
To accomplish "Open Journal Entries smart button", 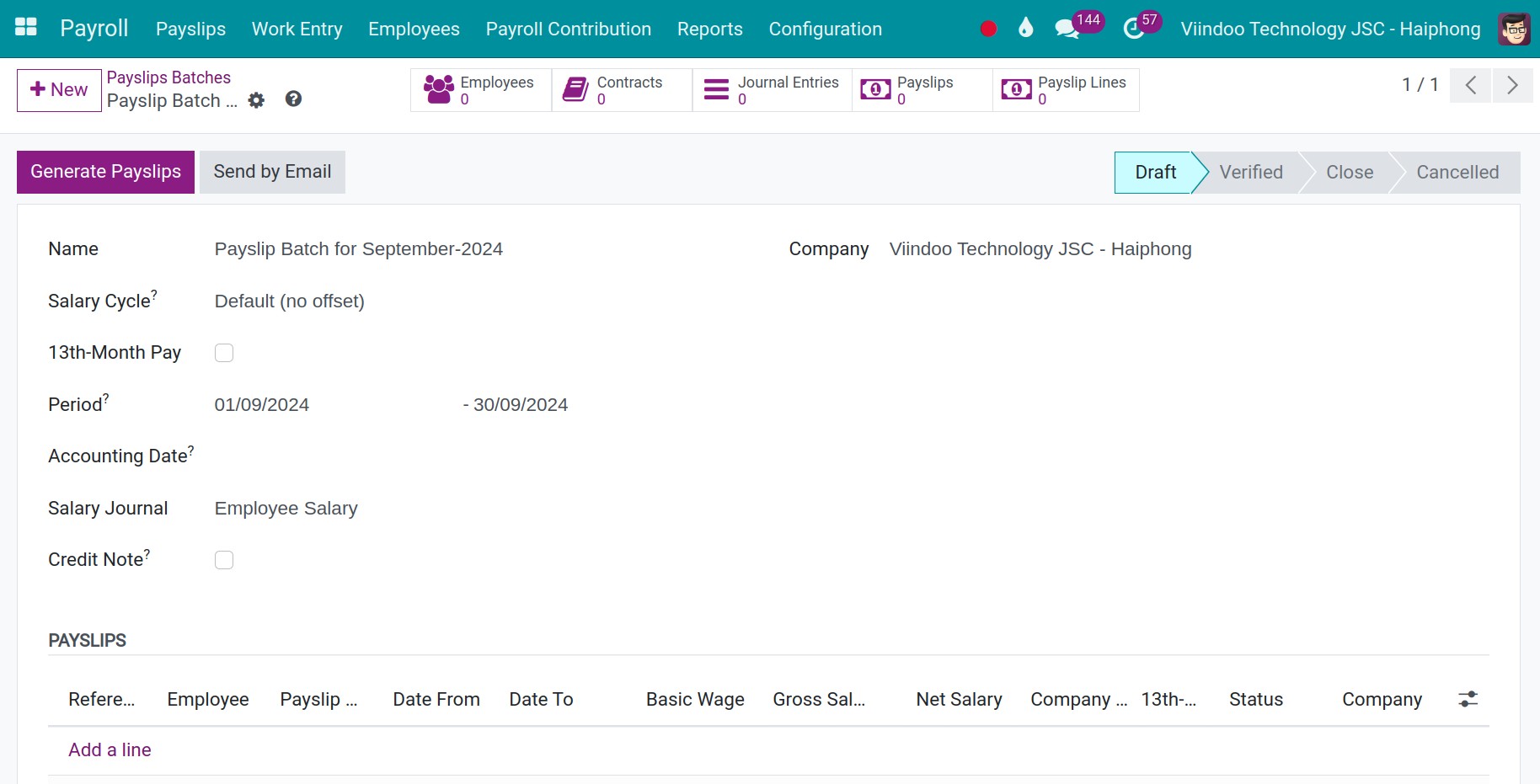I will click(772, 90).
